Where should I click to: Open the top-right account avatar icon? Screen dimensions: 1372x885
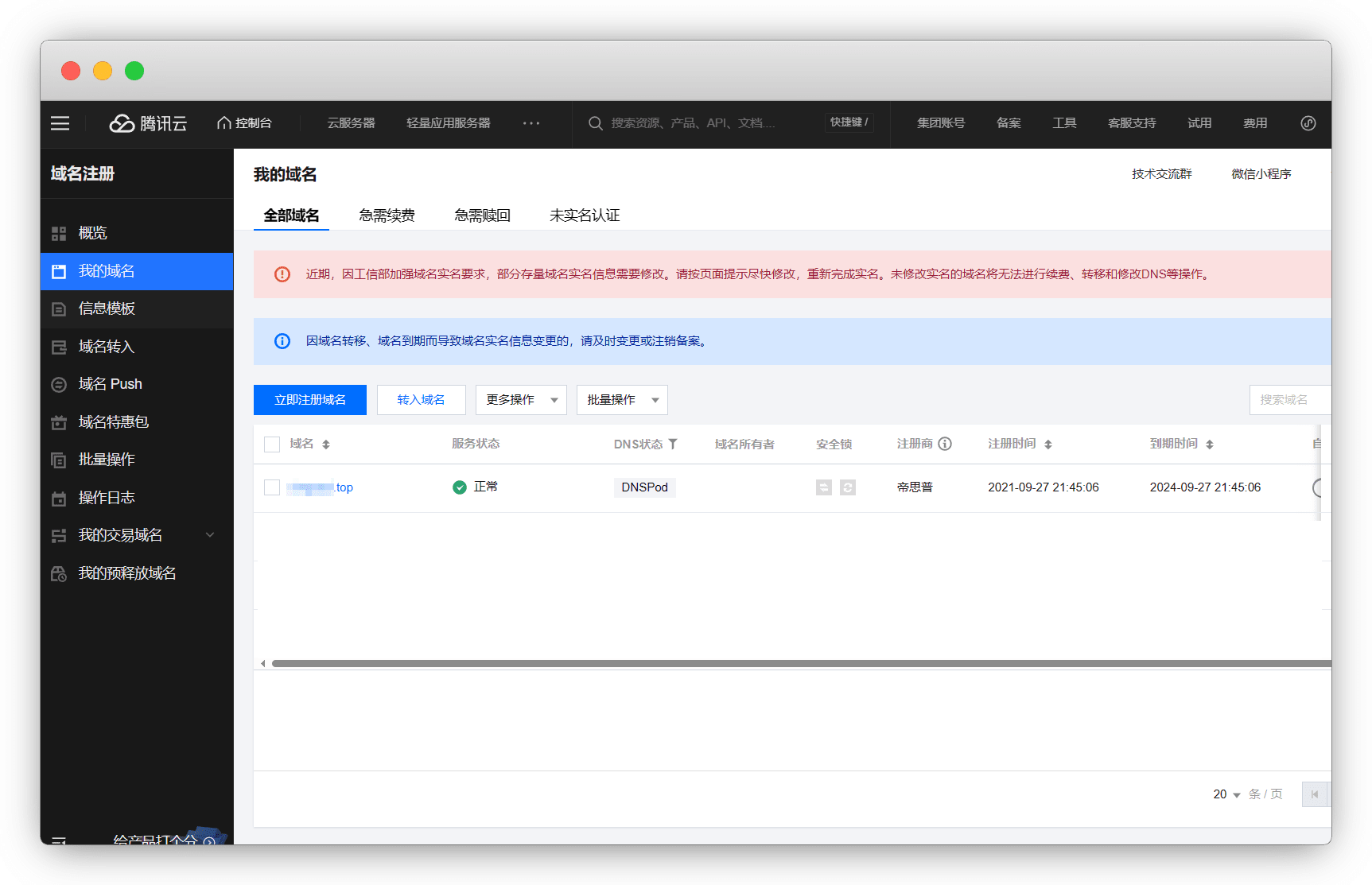coord(1308,123)
